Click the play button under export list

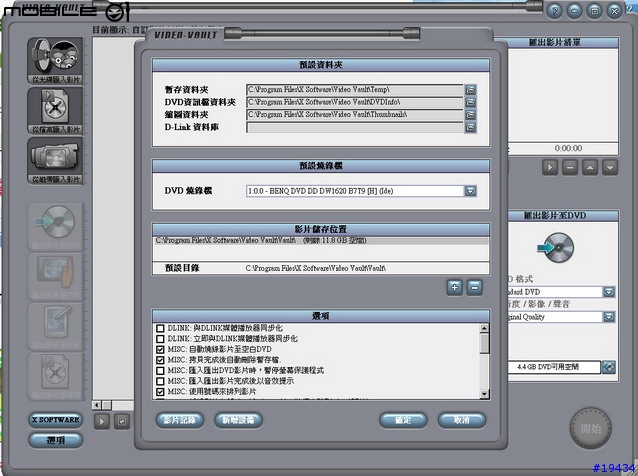(x=550, y=167)
